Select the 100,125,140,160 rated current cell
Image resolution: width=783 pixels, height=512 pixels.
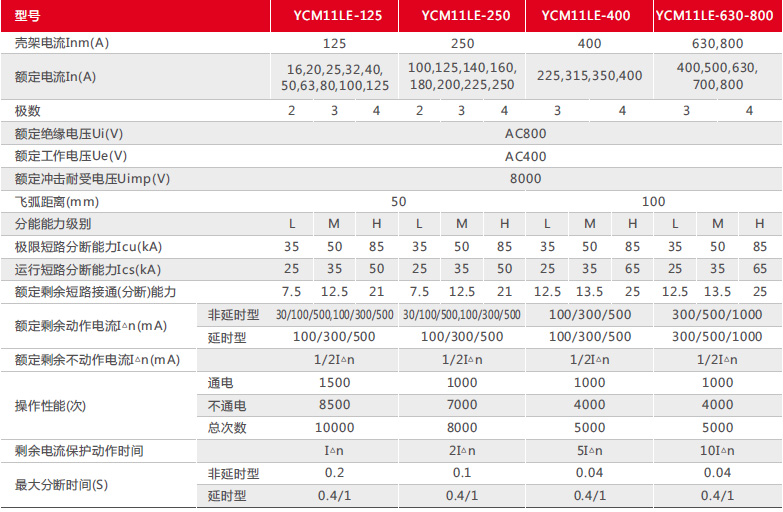(x=462, y=76)
